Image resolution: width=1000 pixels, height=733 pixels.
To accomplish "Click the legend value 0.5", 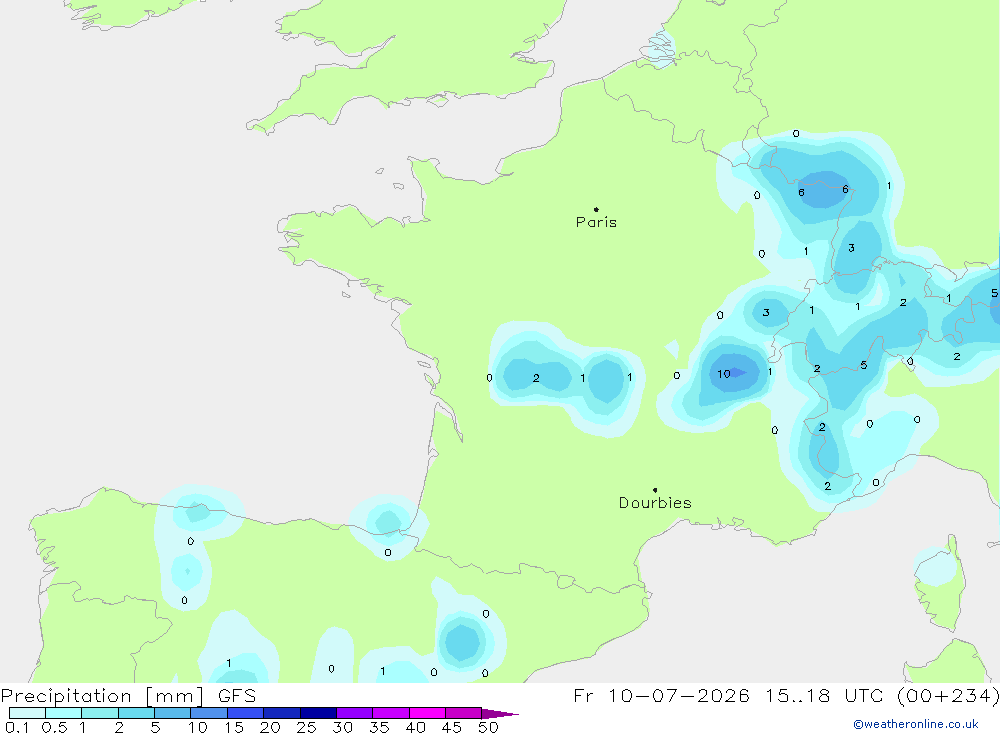I will (54, 727).
